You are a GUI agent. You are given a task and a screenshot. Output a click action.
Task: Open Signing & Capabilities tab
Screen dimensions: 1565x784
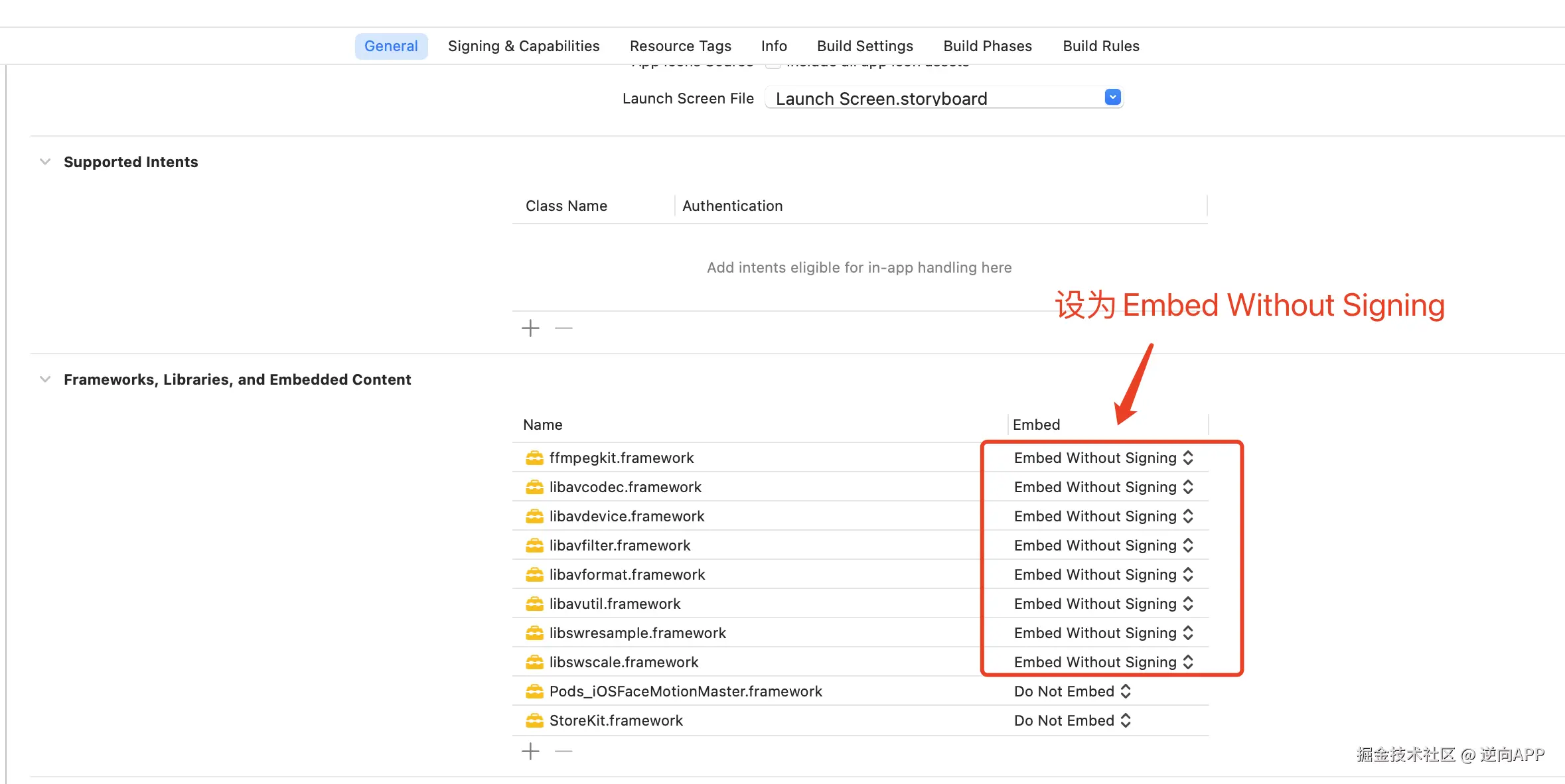point(524,46)
